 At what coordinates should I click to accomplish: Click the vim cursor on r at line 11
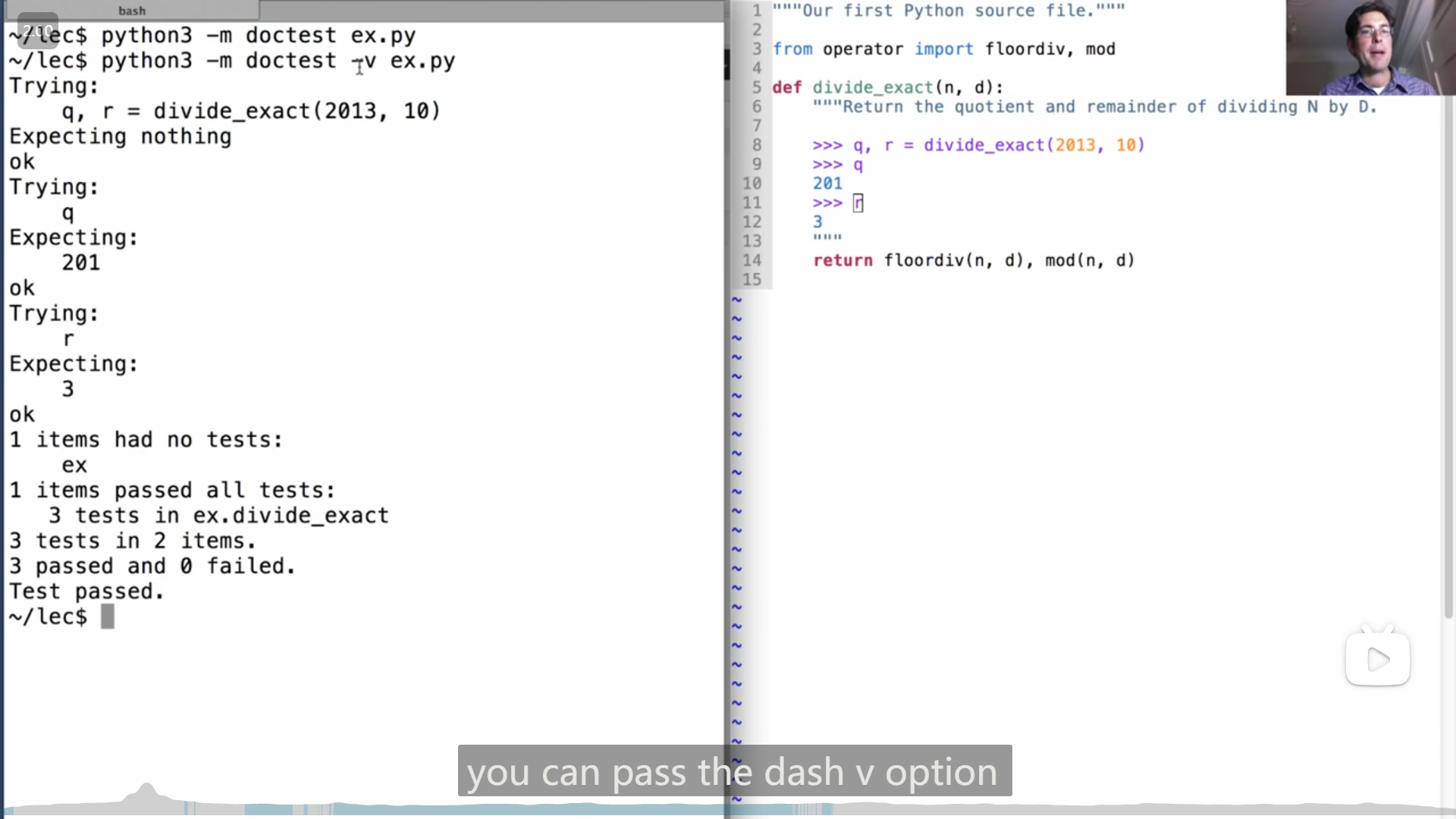pos(858,203)
